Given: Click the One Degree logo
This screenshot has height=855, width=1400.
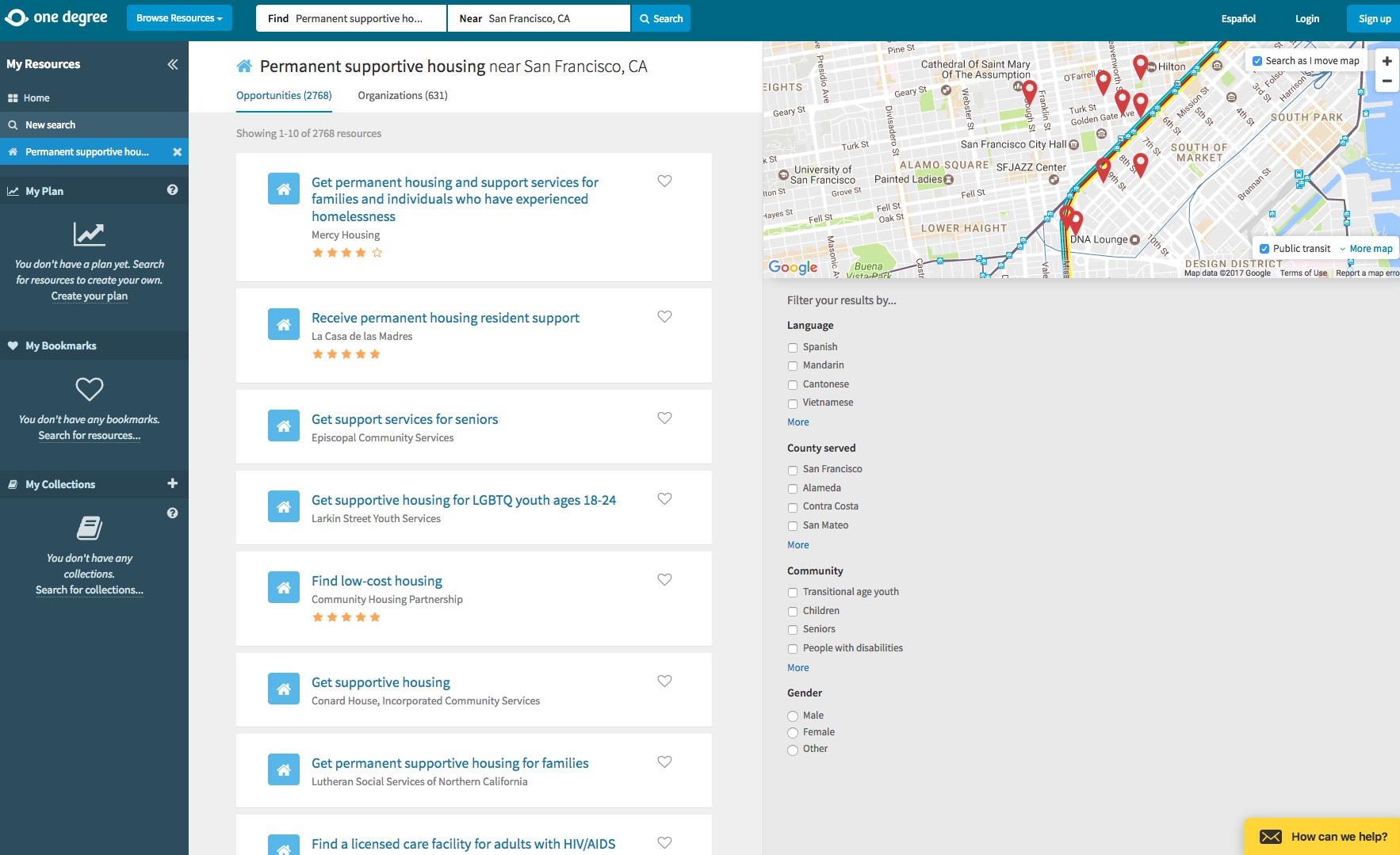Looking at the screenshot, I should click(x=56, y=17).
